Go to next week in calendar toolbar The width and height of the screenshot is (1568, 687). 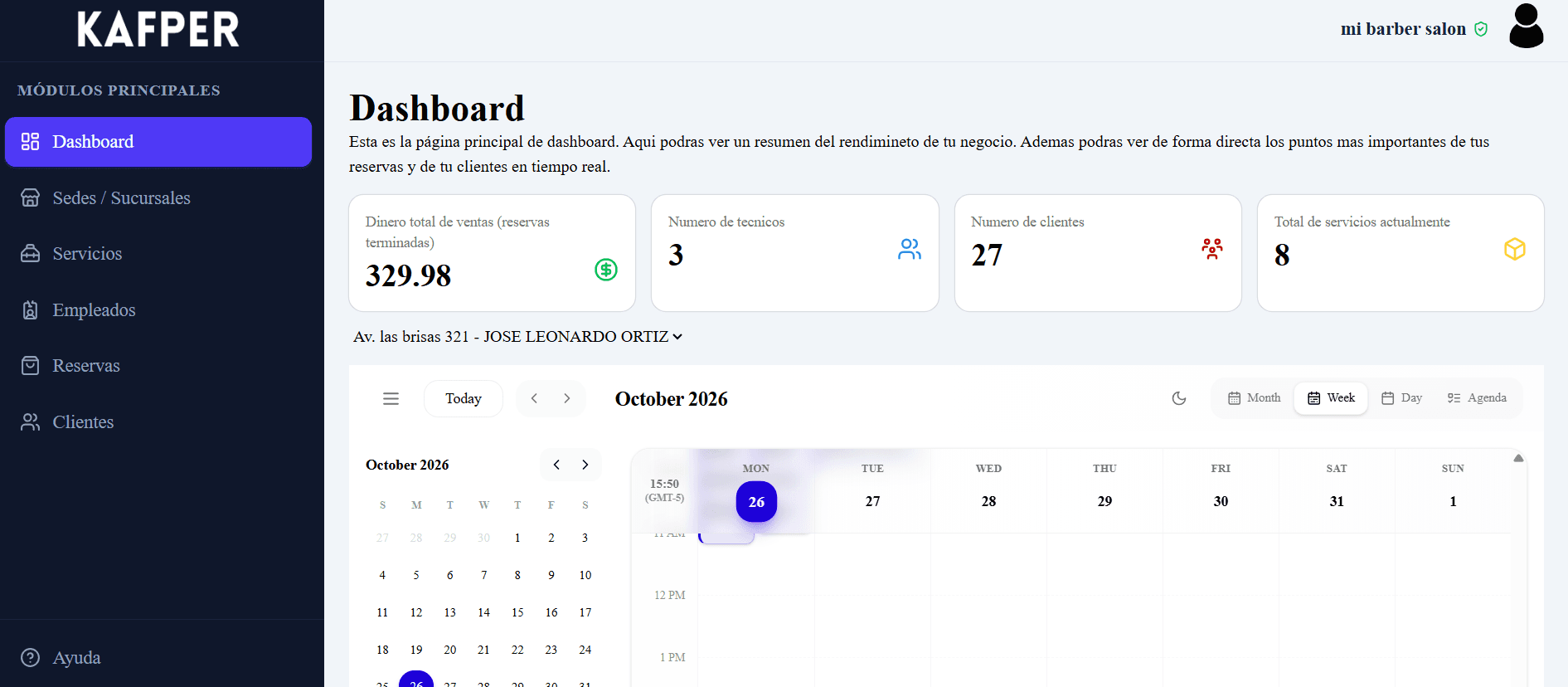coord(567,399)
